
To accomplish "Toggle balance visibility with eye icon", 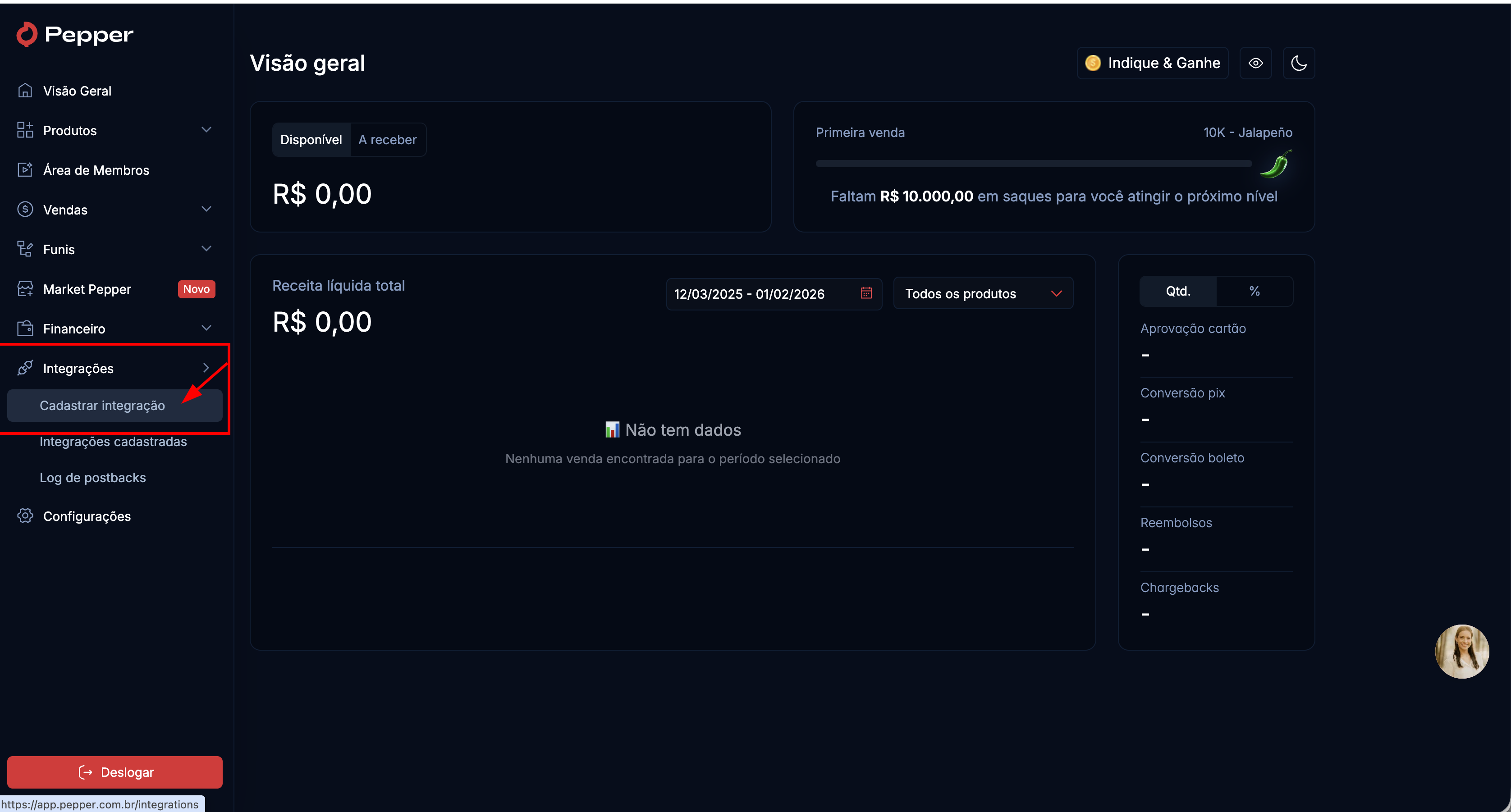I will click(x=1255, y=64).
